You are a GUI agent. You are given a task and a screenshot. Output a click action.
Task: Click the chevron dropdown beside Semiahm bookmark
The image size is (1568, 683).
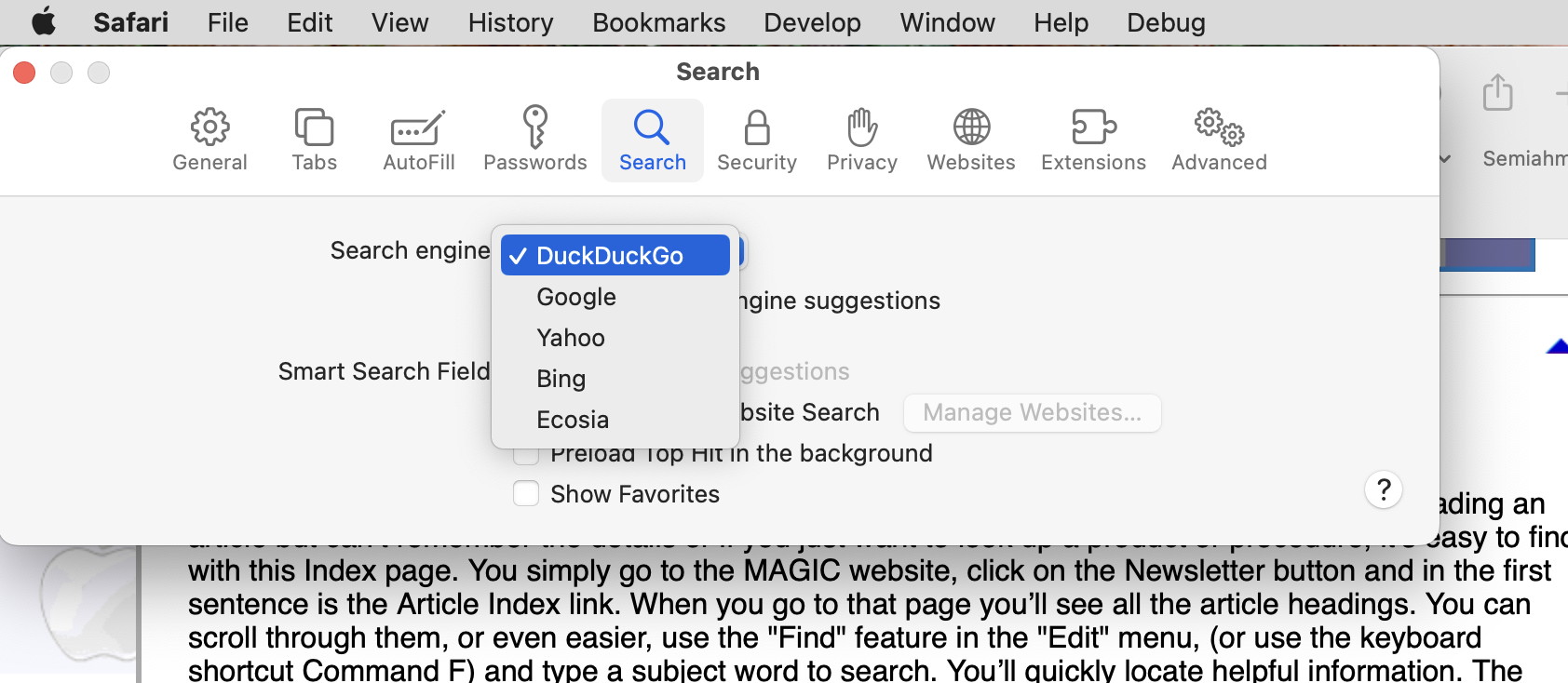point(1445,159)
